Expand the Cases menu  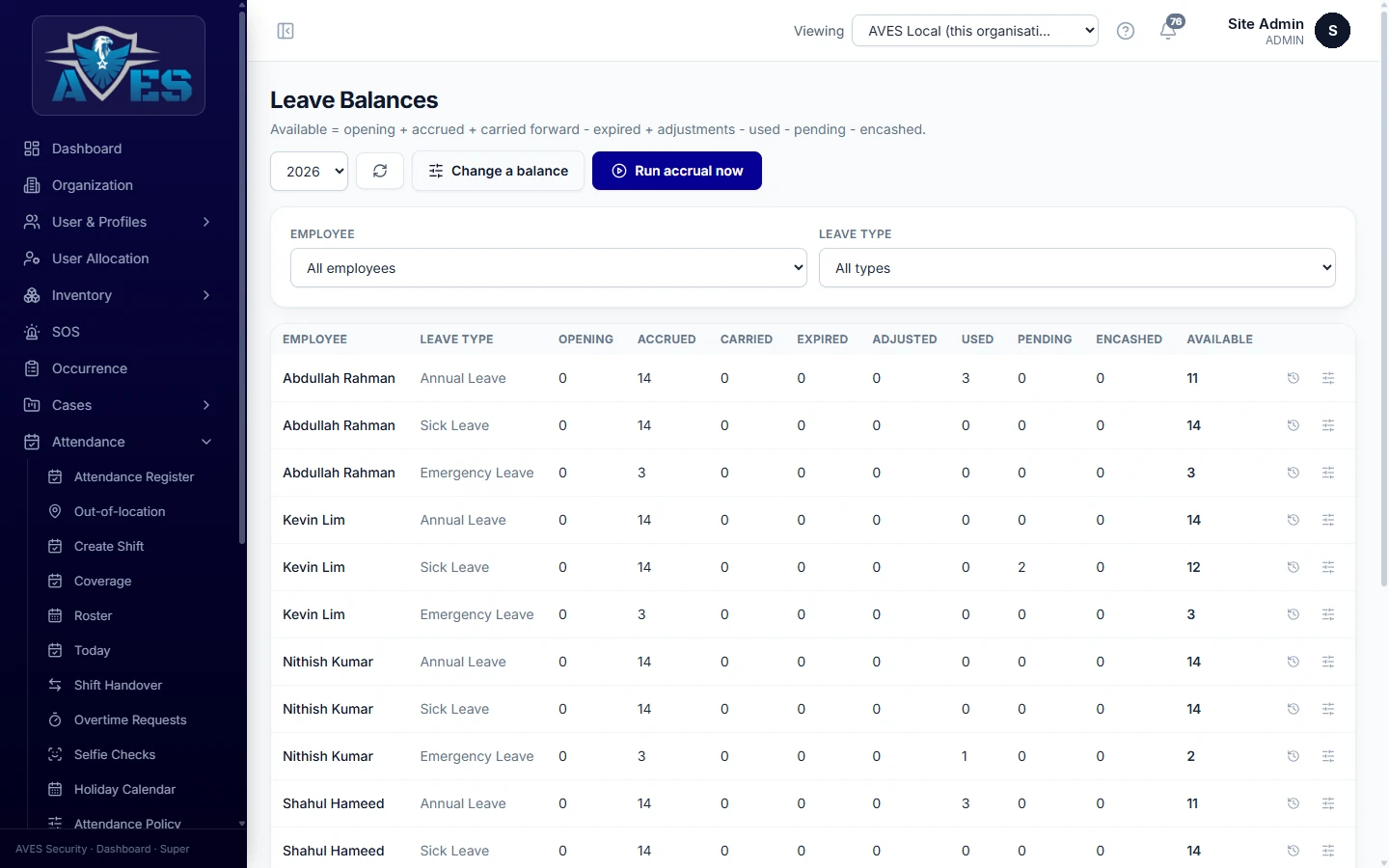tap(118, 405)
